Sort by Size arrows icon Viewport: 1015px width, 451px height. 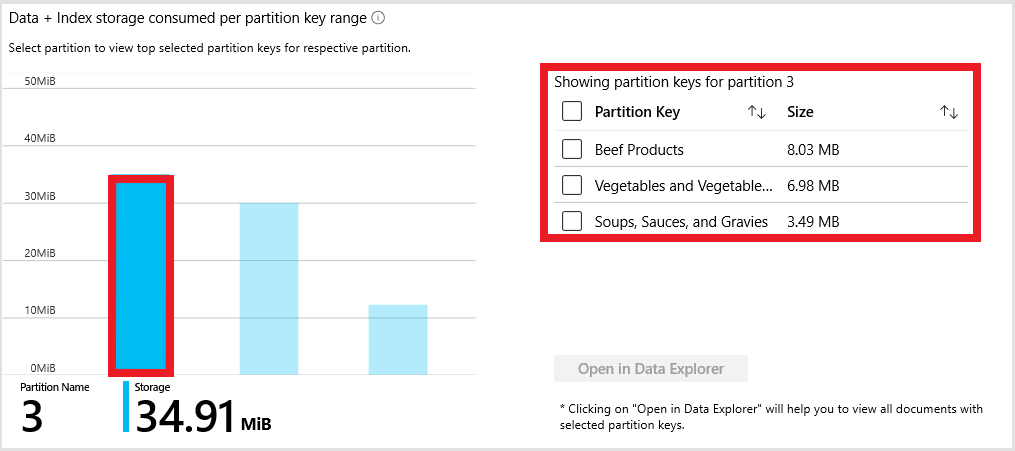[949, 112]
